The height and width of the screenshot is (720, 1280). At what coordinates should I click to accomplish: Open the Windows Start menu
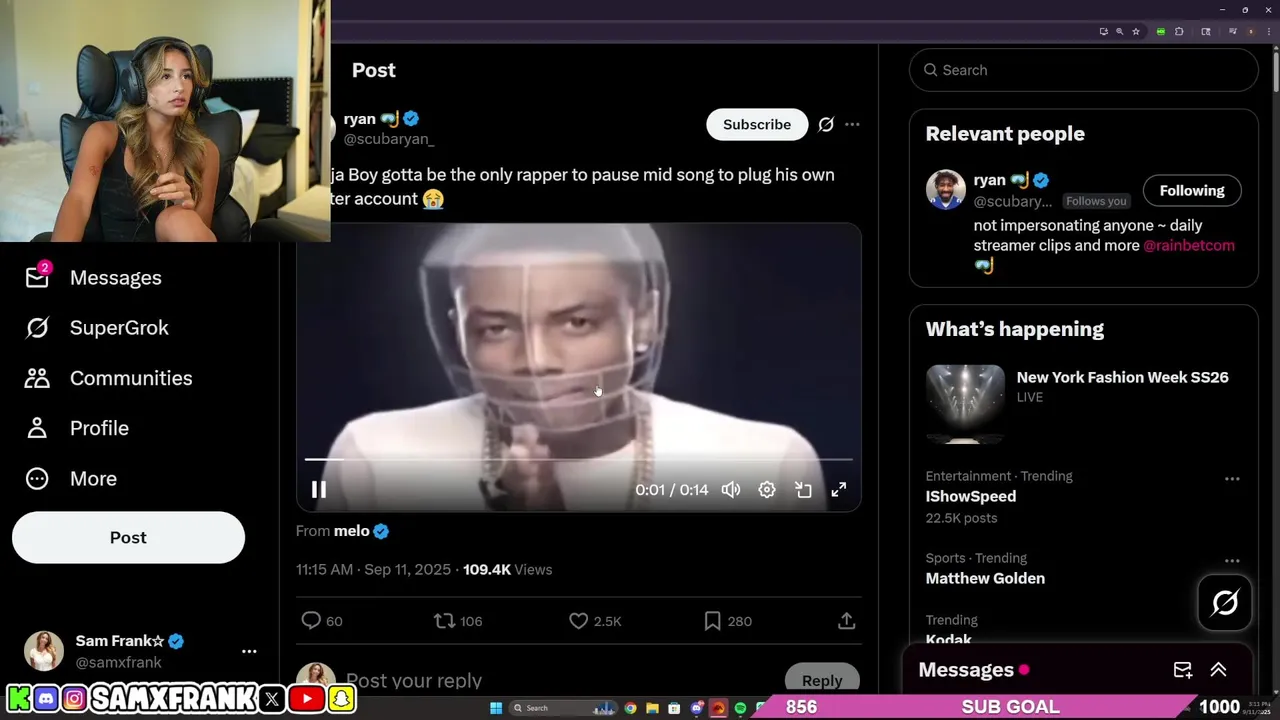pyautogui.click(x=496, y=708)
